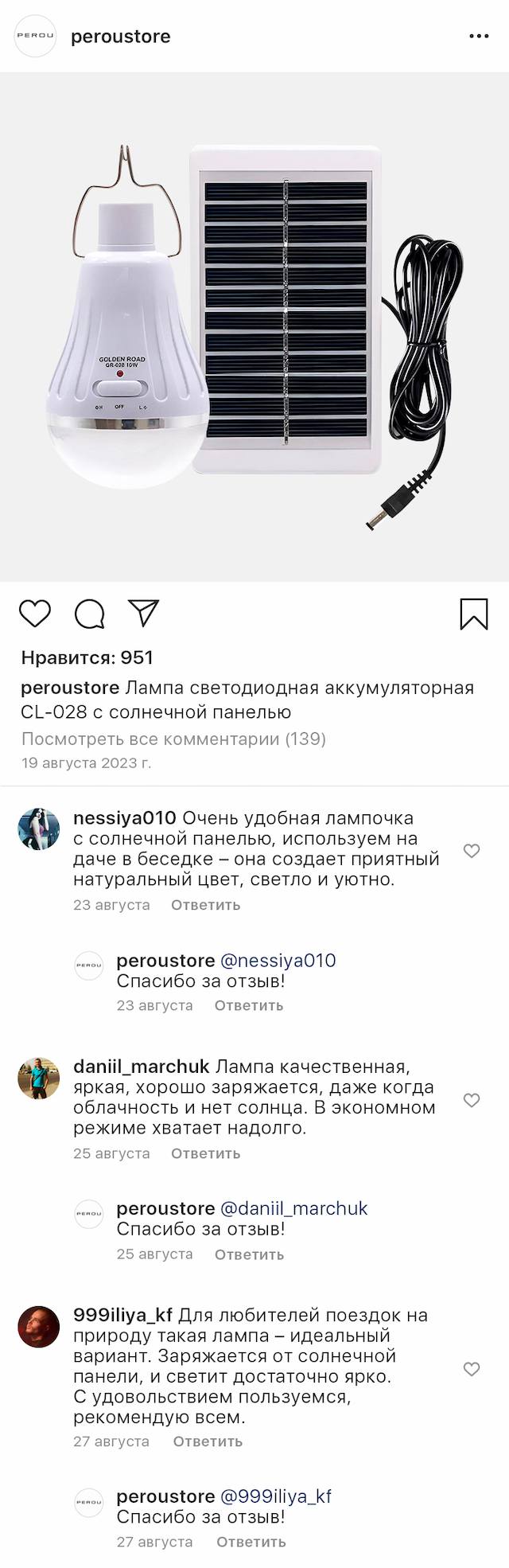
Task: Open the three-dot post options menu
Action: click(479, 37)
